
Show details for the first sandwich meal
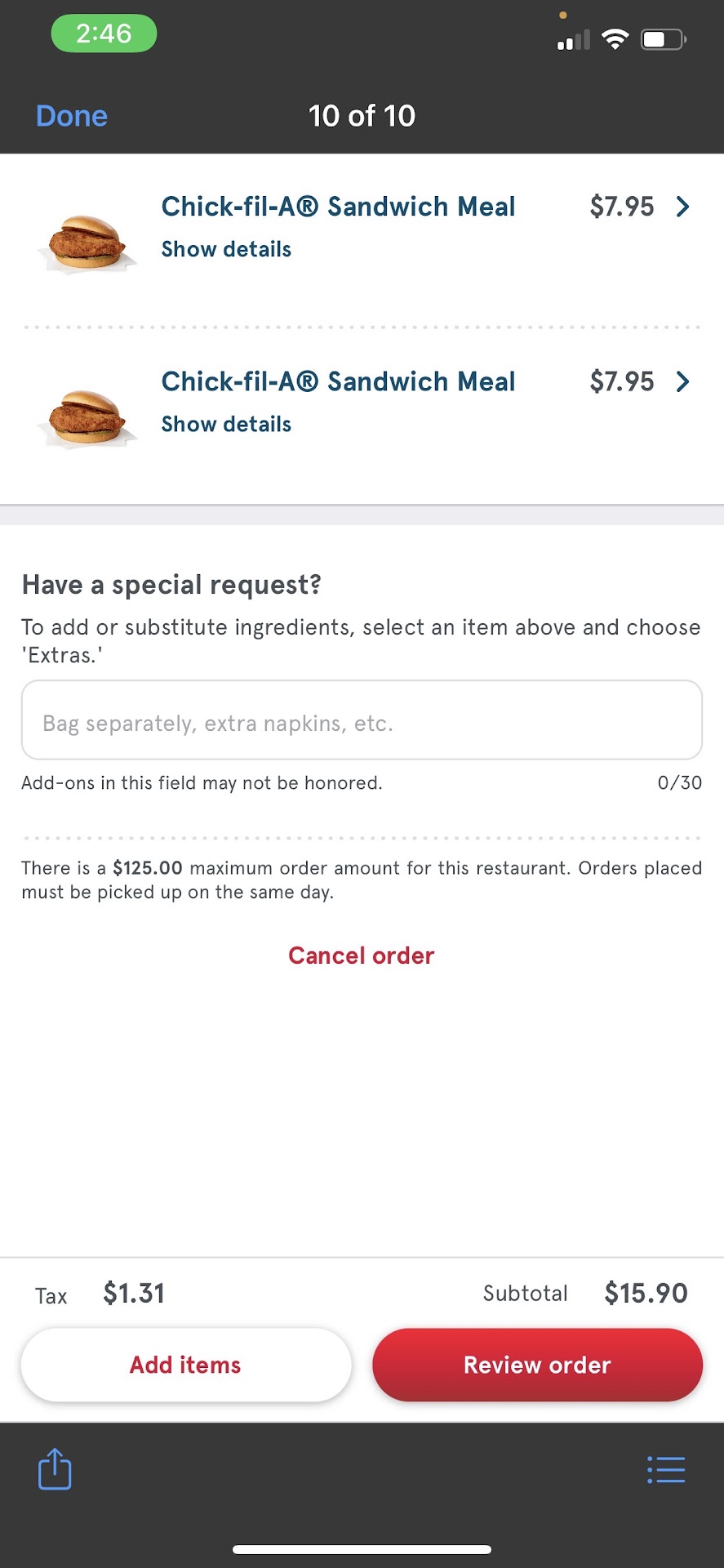click(226, 249)
